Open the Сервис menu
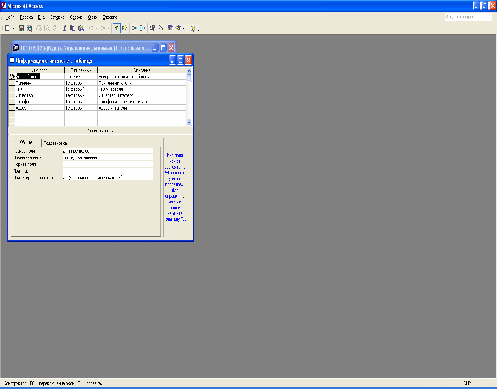498x390 pixels. point(76,17)
